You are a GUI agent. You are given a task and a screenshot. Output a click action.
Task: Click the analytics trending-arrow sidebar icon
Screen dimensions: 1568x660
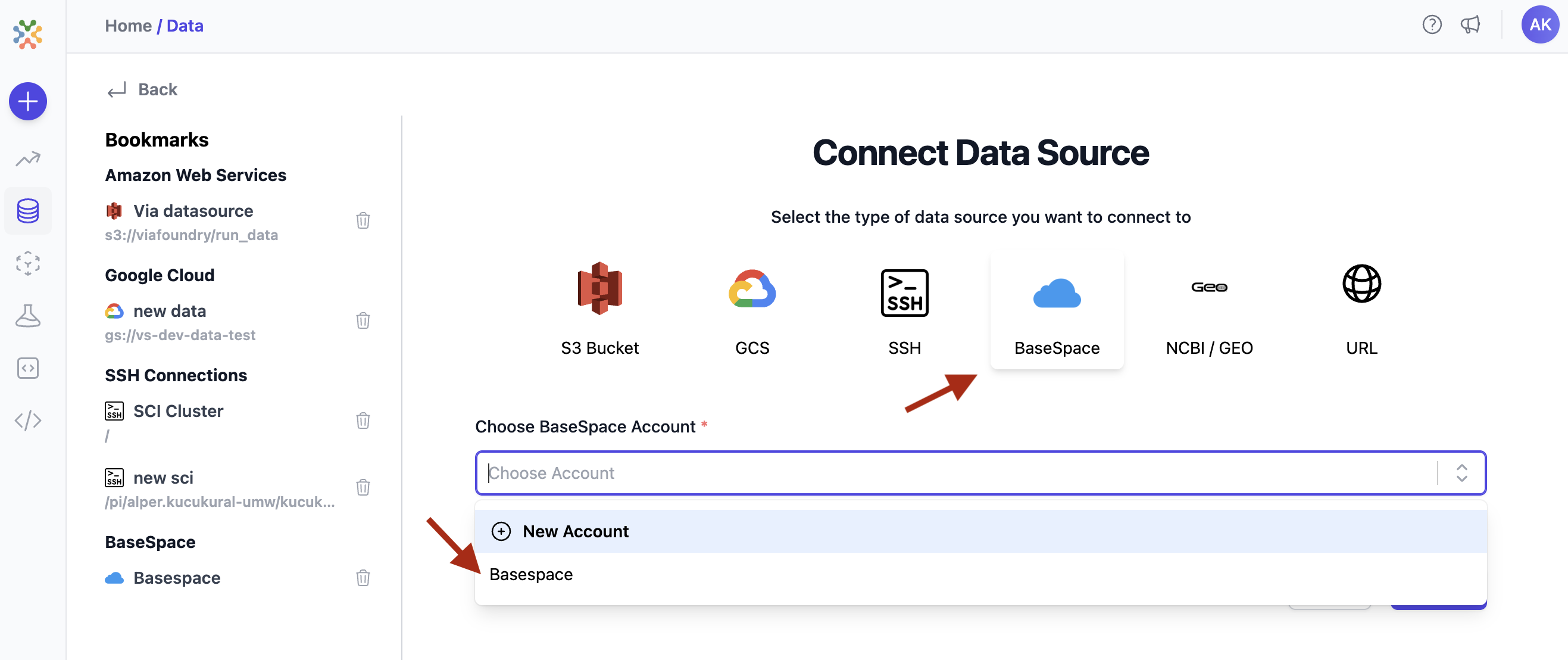[28, 158]
